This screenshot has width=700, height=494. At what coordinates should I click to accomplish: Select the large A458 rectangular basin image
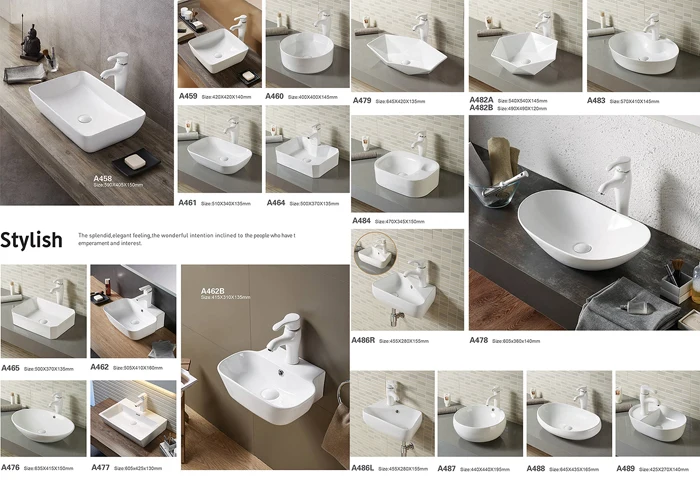[87, 103]
